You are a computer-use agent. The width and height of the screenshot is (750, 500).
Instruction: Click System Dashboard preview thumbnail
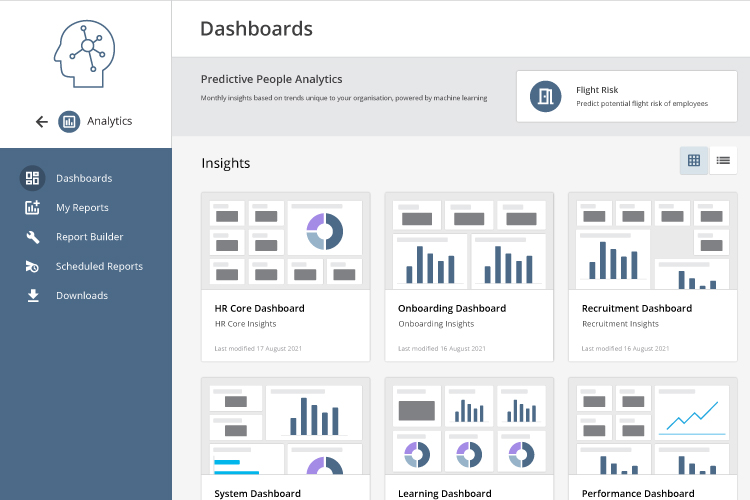click(x=286, y=426)
